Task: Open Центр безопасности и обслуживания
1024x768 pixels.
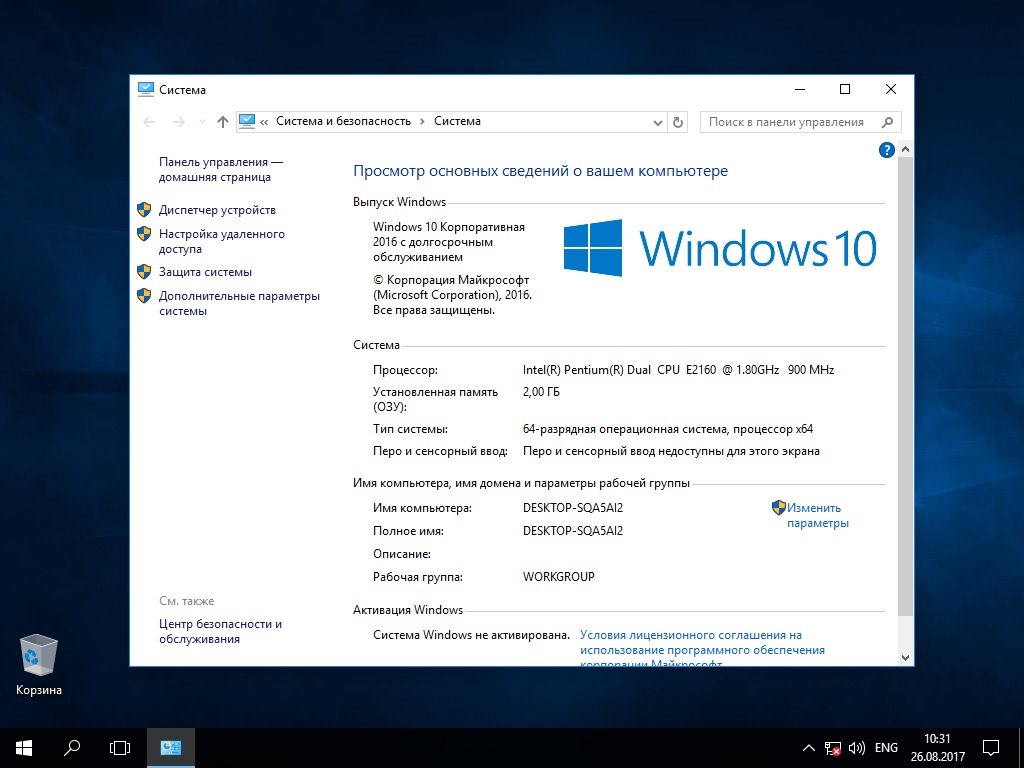Action: tap(220, 631)
